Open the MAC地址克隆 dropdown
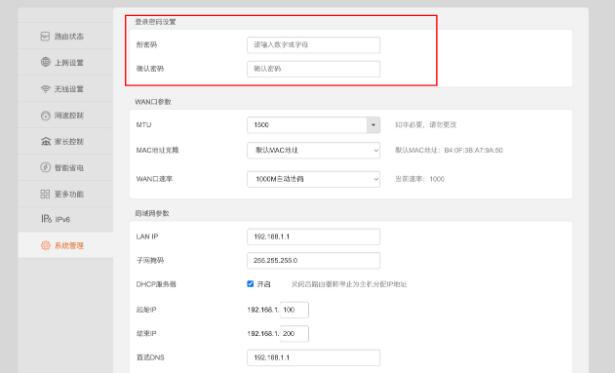 [x=313, y=150]
